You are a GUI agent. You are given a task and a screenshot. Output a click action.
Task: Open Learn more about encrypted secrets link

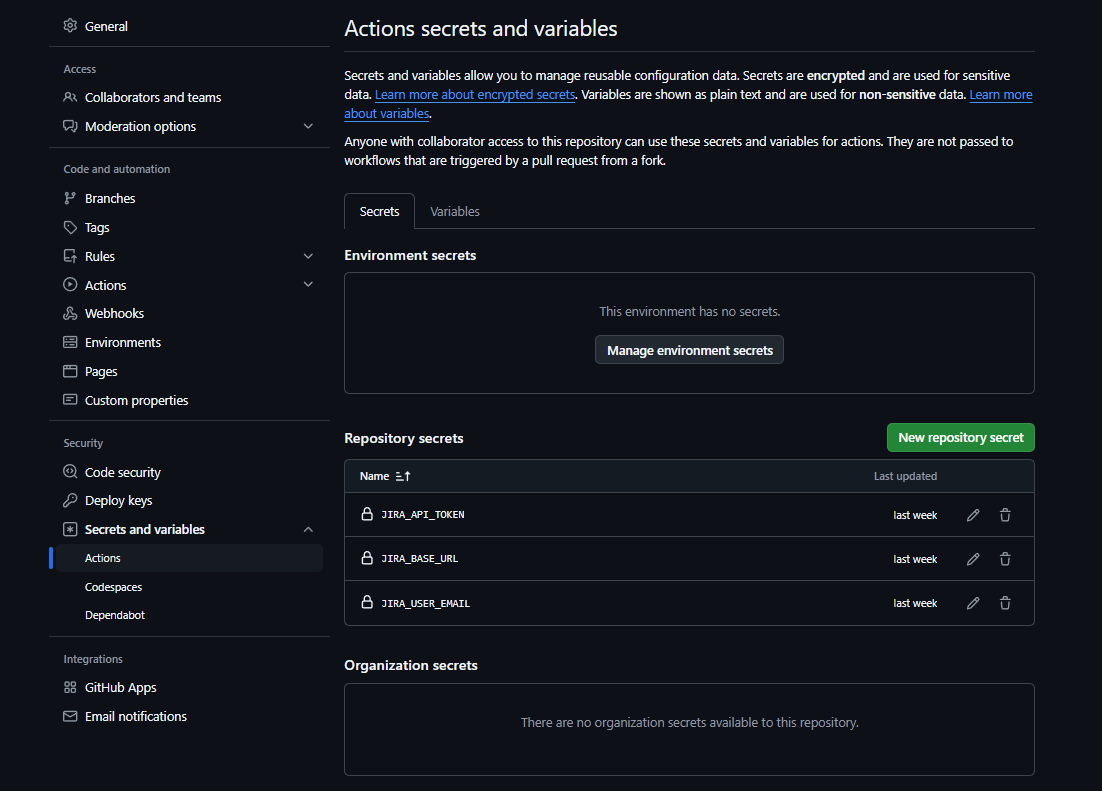475,94
